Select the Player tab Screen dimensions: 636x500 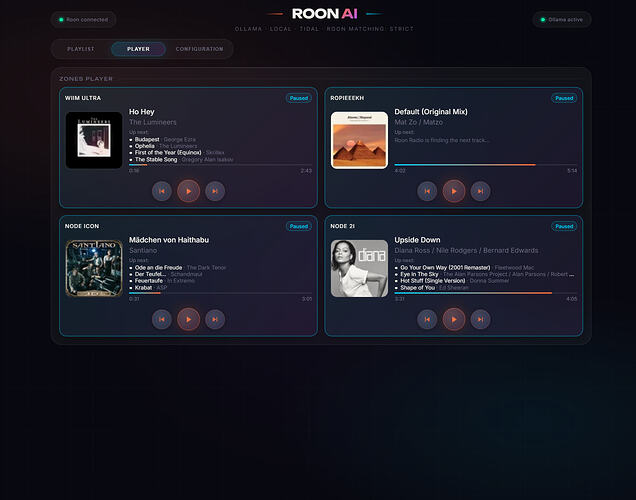coord(138,49)
